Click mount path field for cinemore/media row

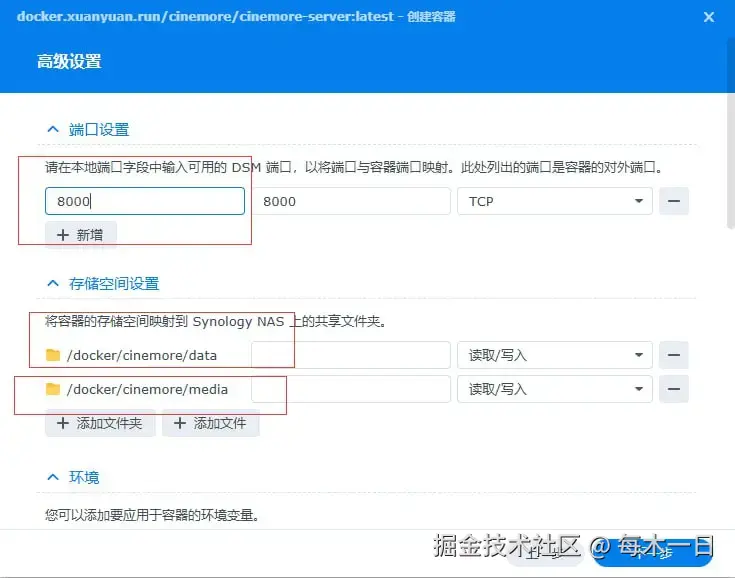(x=351, y=389)
